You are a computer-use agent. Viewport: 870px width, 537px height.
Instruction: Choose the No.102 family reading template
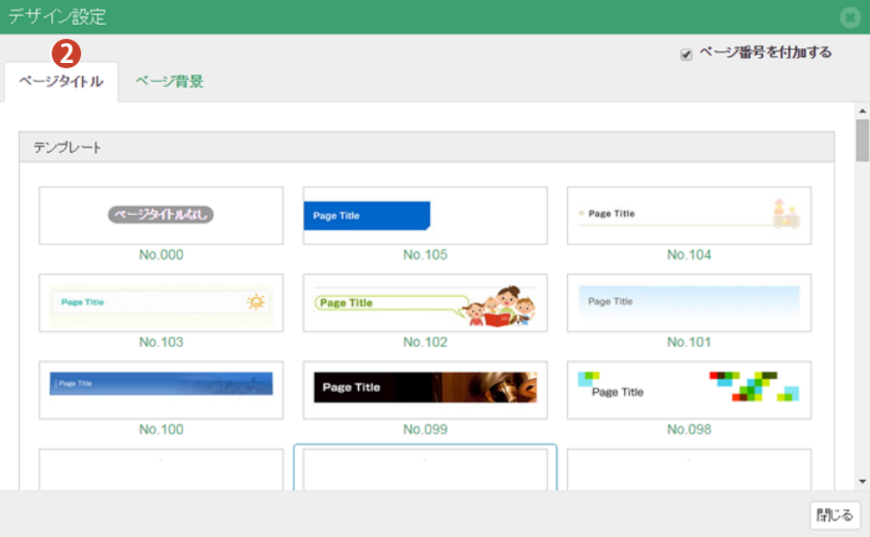[x=425, y=302]
